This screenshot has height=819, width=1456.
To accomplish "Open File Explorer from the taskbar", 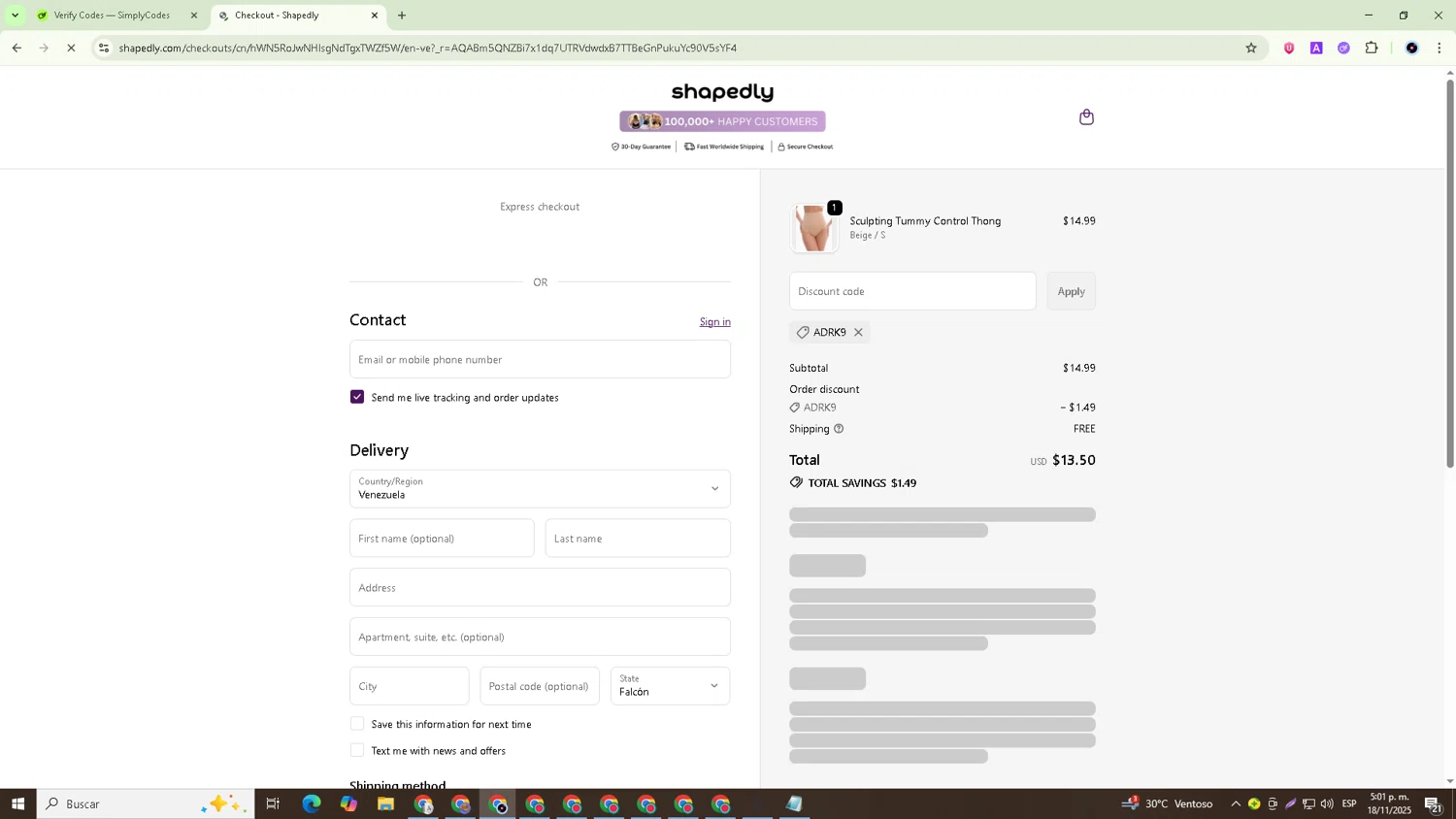I will click(385, 803).
